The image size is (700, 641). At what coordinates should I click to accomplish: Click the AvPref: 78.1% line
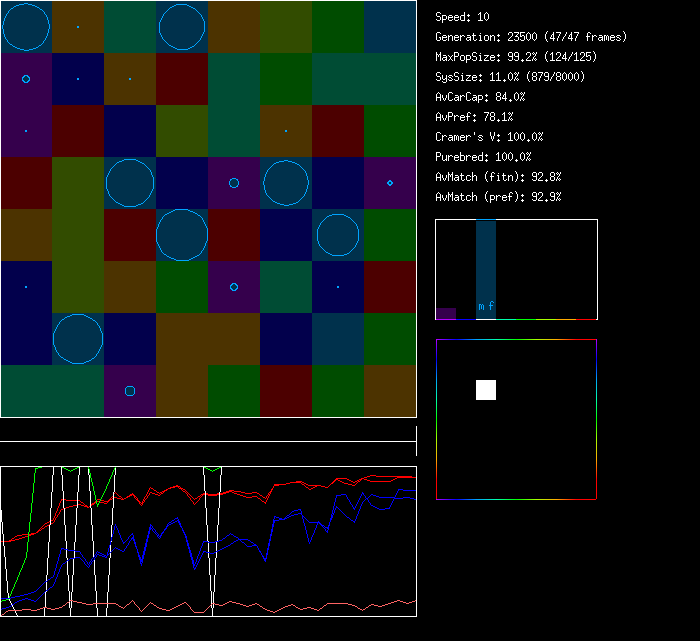click(x=474, y=117)
